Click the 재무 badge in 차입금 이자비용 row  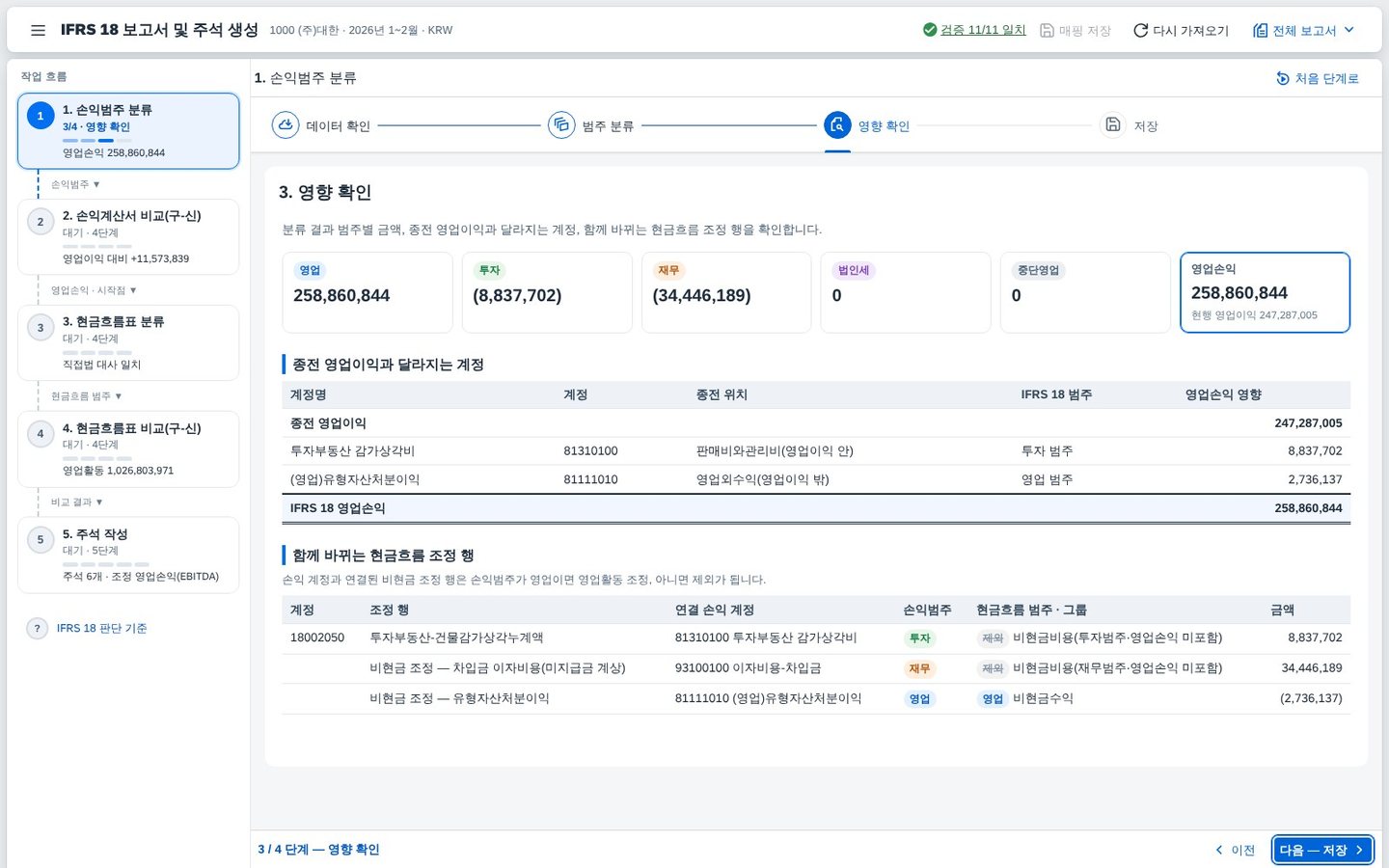coord(919,668)
